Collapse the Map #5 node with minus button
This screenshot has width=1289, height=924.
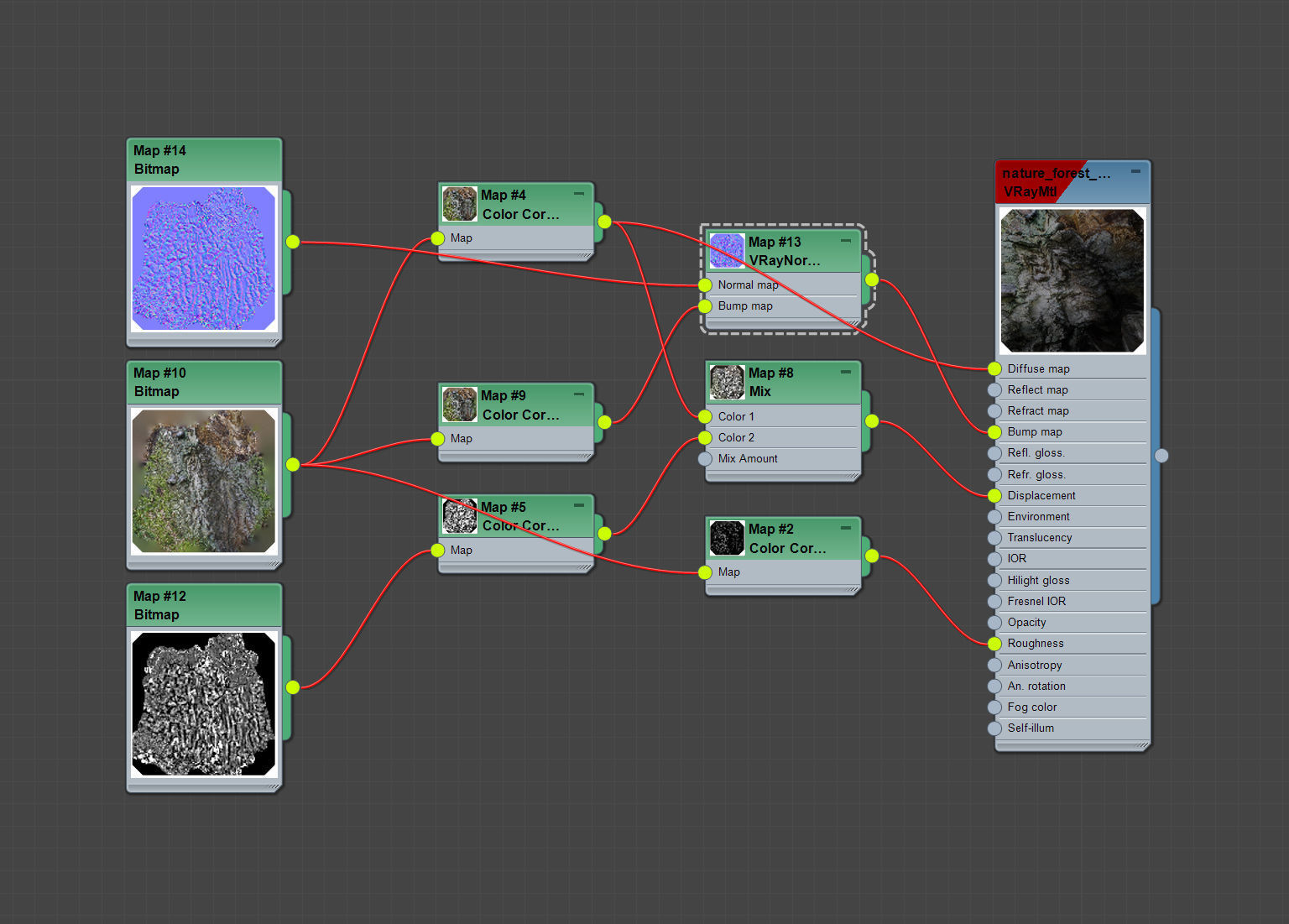tap(579, 506)
